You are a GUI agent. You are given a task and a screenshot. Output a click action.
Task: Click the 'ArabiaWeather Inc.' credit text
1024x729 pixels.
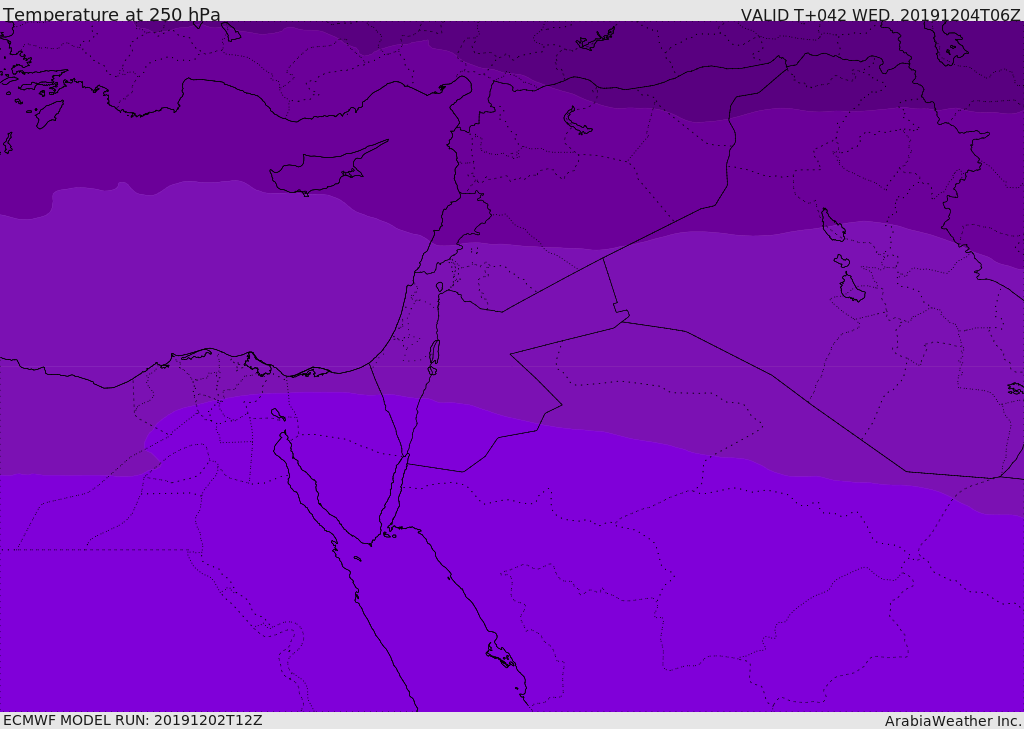coord(954,721)
